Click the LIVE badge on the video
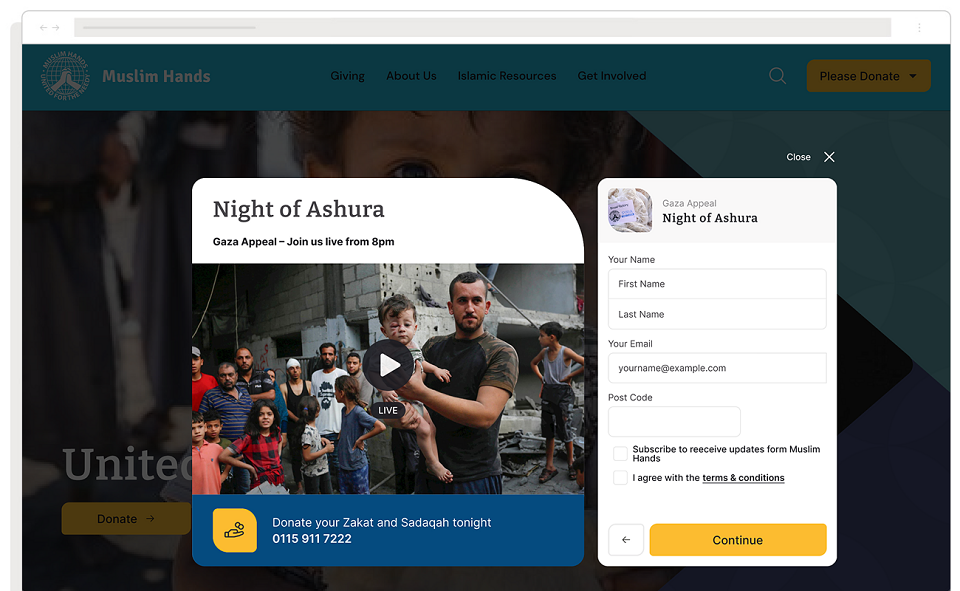Viewport: 960px width, 591px height. [x=388, y=410]
